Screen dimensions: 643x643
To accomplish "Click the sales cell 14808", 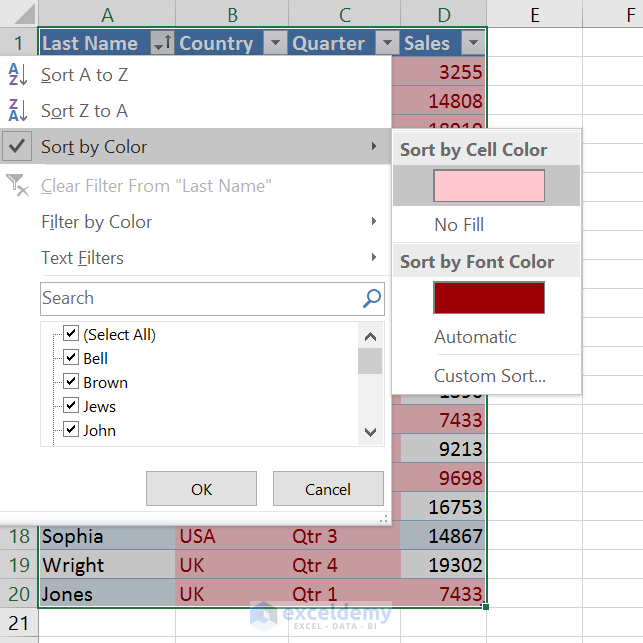I will click(x=439, y=100).
